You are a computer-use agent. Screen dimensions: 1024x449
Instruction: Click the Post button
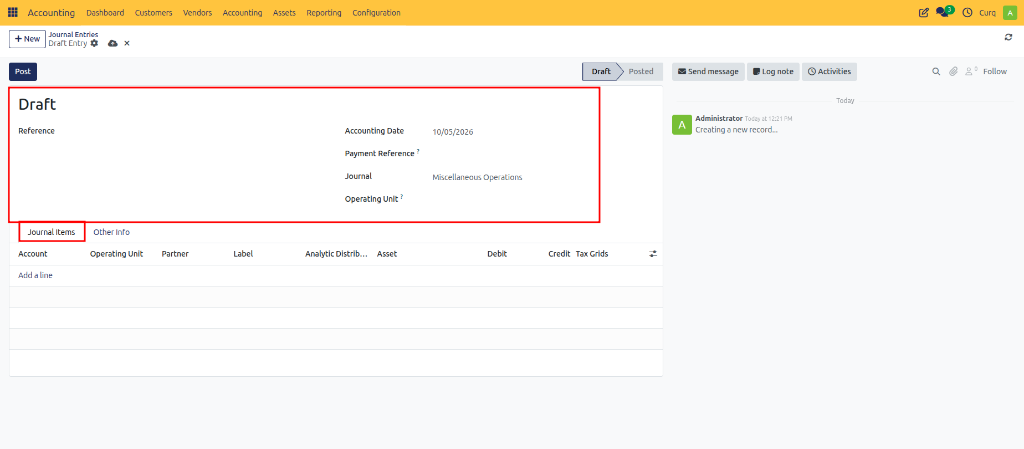[23, 72]
